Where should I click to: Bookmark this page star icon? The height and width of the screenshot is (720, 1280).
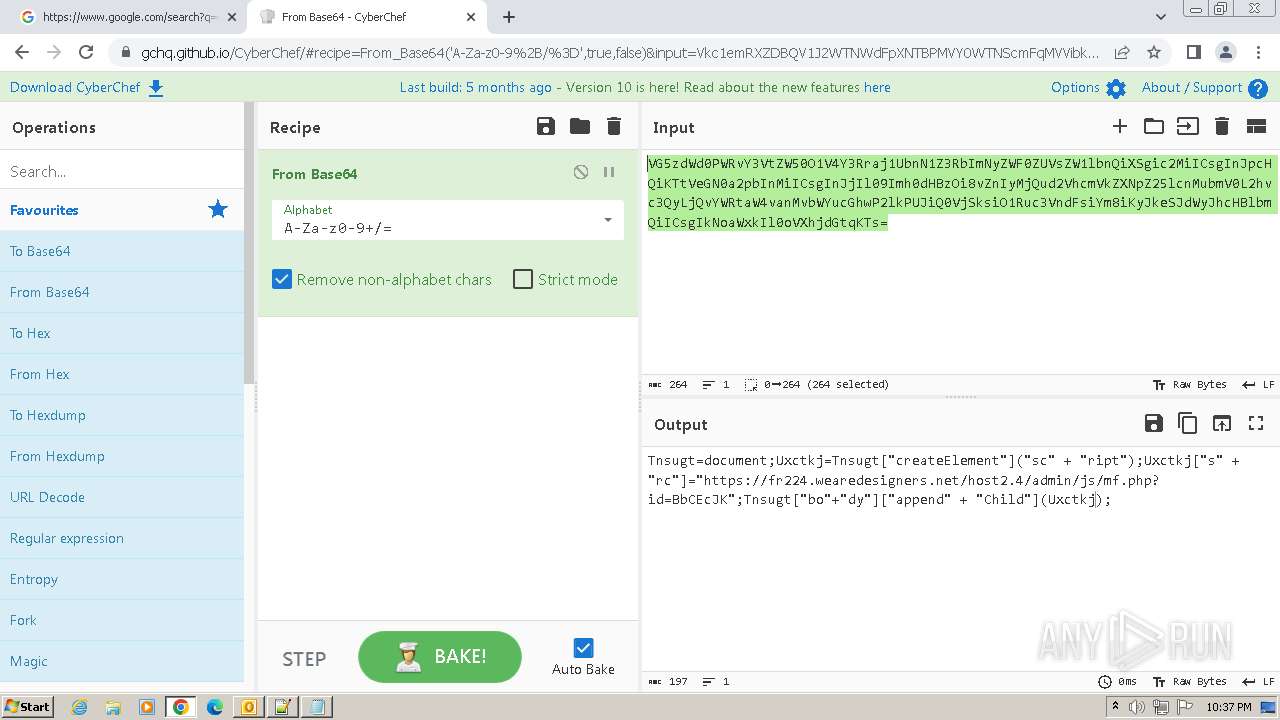pos(1154,52)
